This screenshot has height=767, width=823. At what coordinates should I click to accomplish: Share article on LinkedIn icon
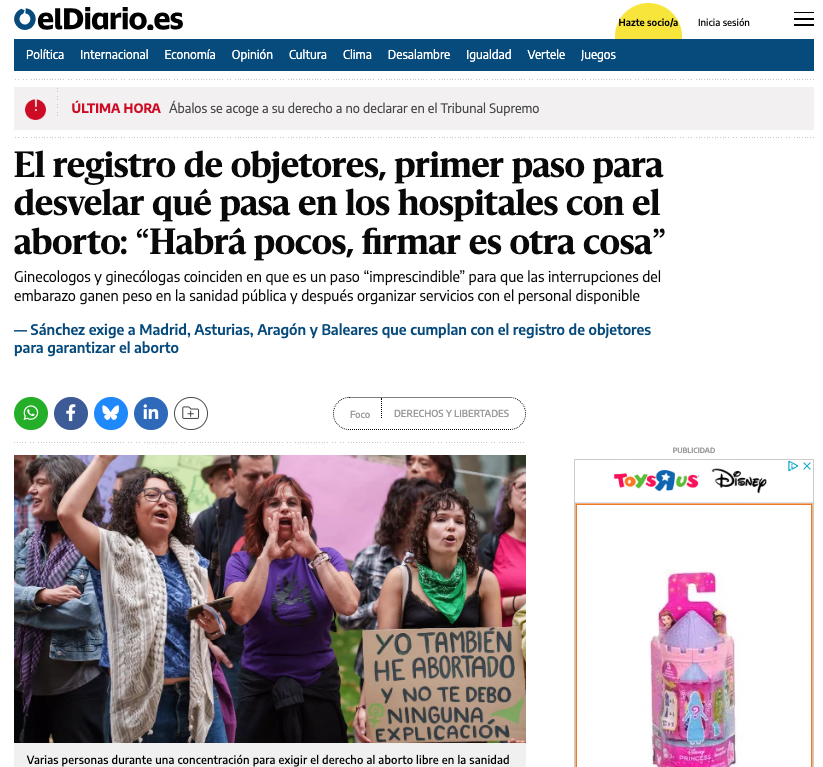[x=151, y=414]
